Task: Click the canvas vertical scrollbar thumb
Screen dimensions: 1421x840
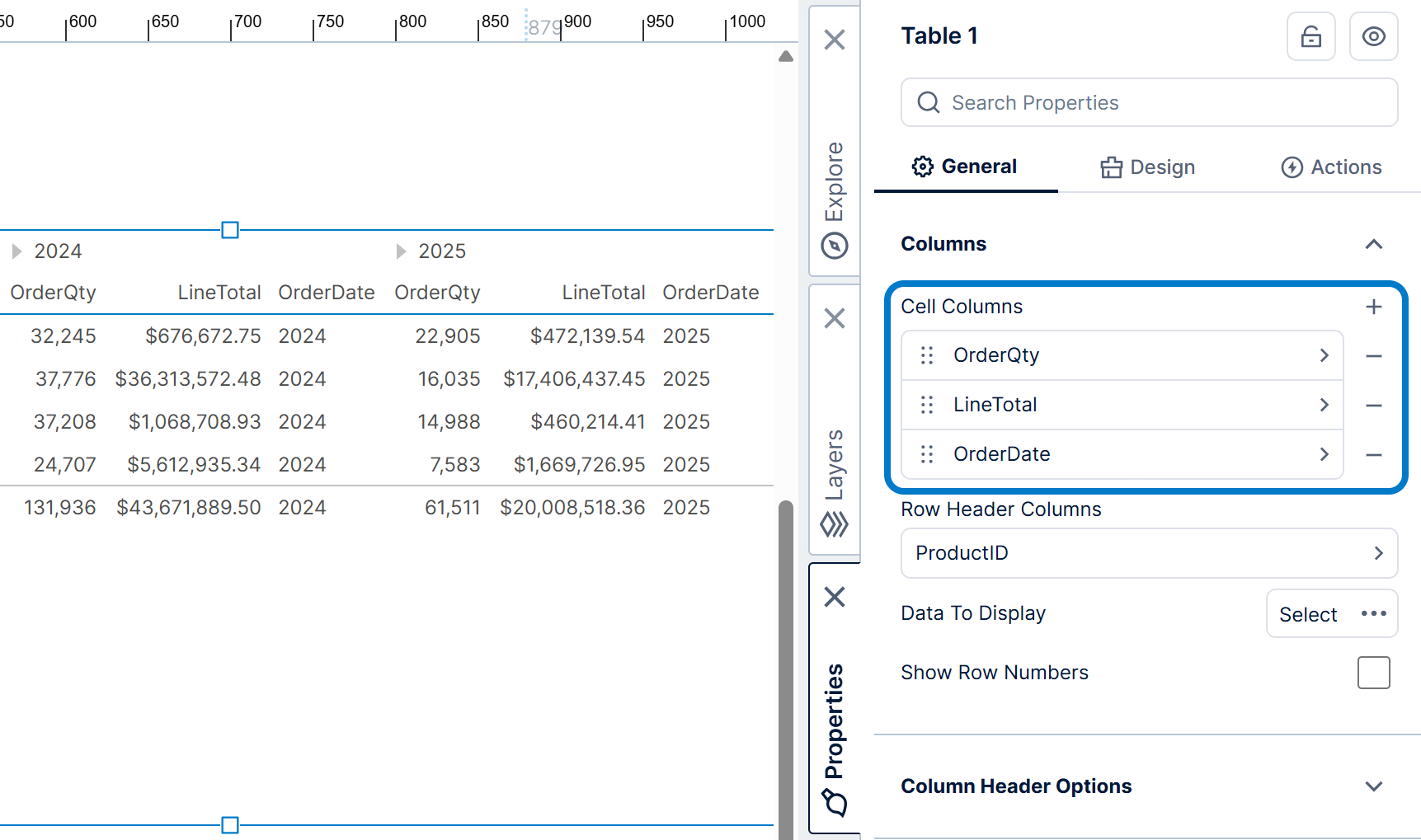Action: [x=786, y=669]
